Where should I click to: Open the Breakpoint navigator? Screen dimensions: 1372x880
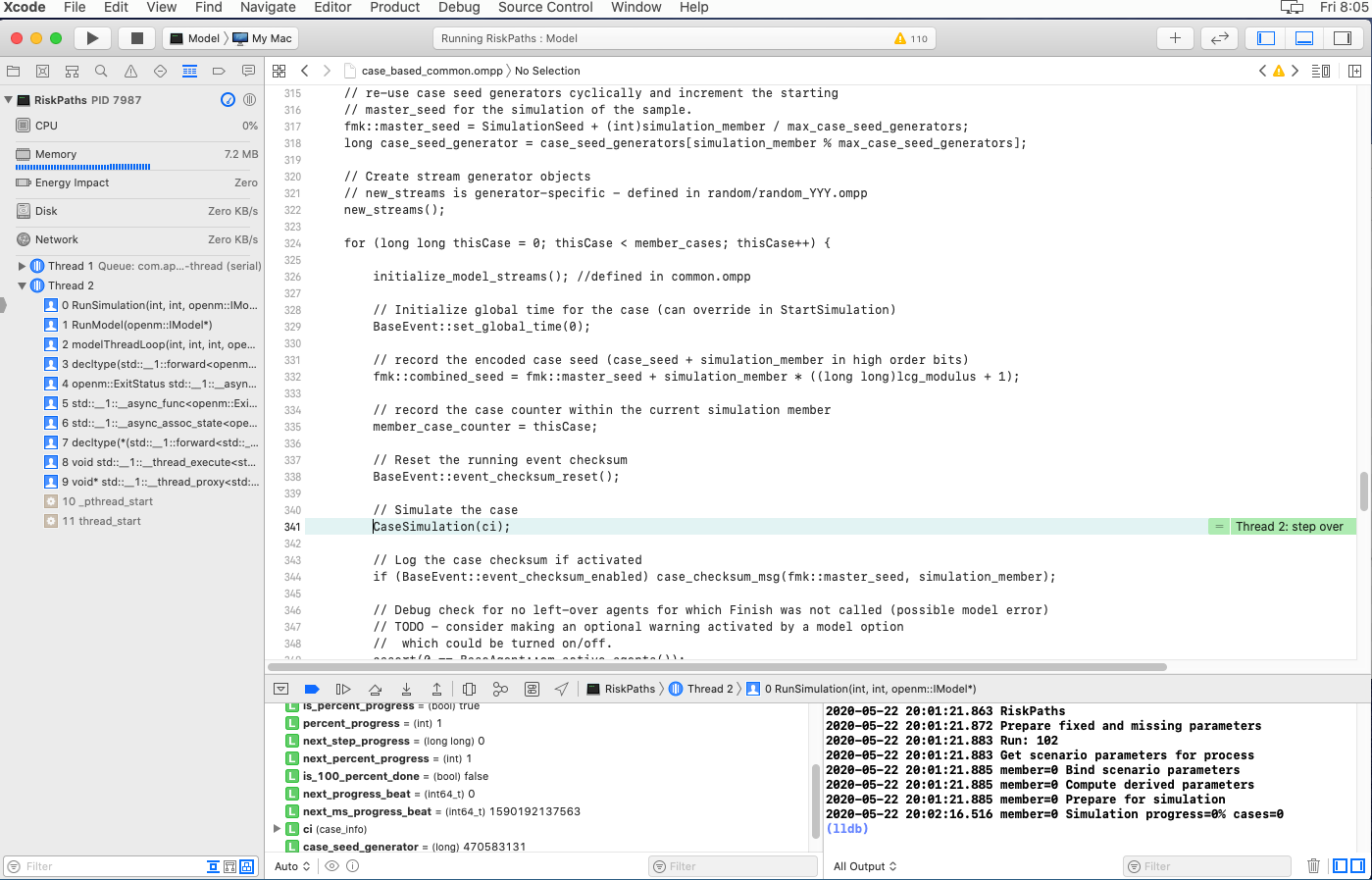(x=219, y=72)
